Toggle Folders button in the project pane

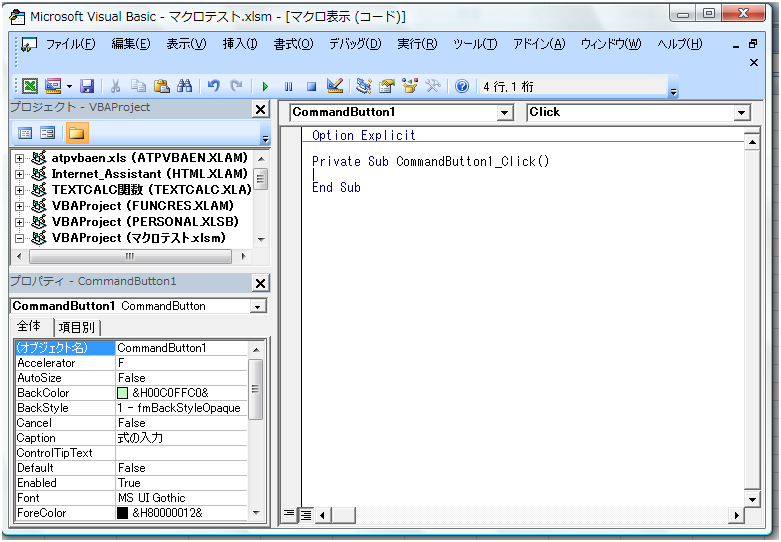coord(76,133)
